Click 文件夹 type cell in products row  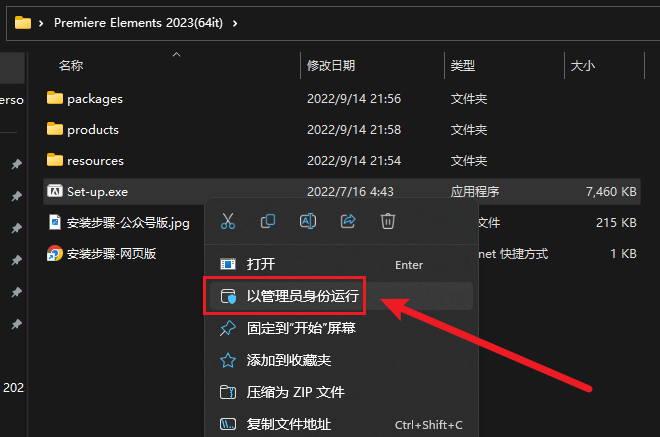pos(469,130)
